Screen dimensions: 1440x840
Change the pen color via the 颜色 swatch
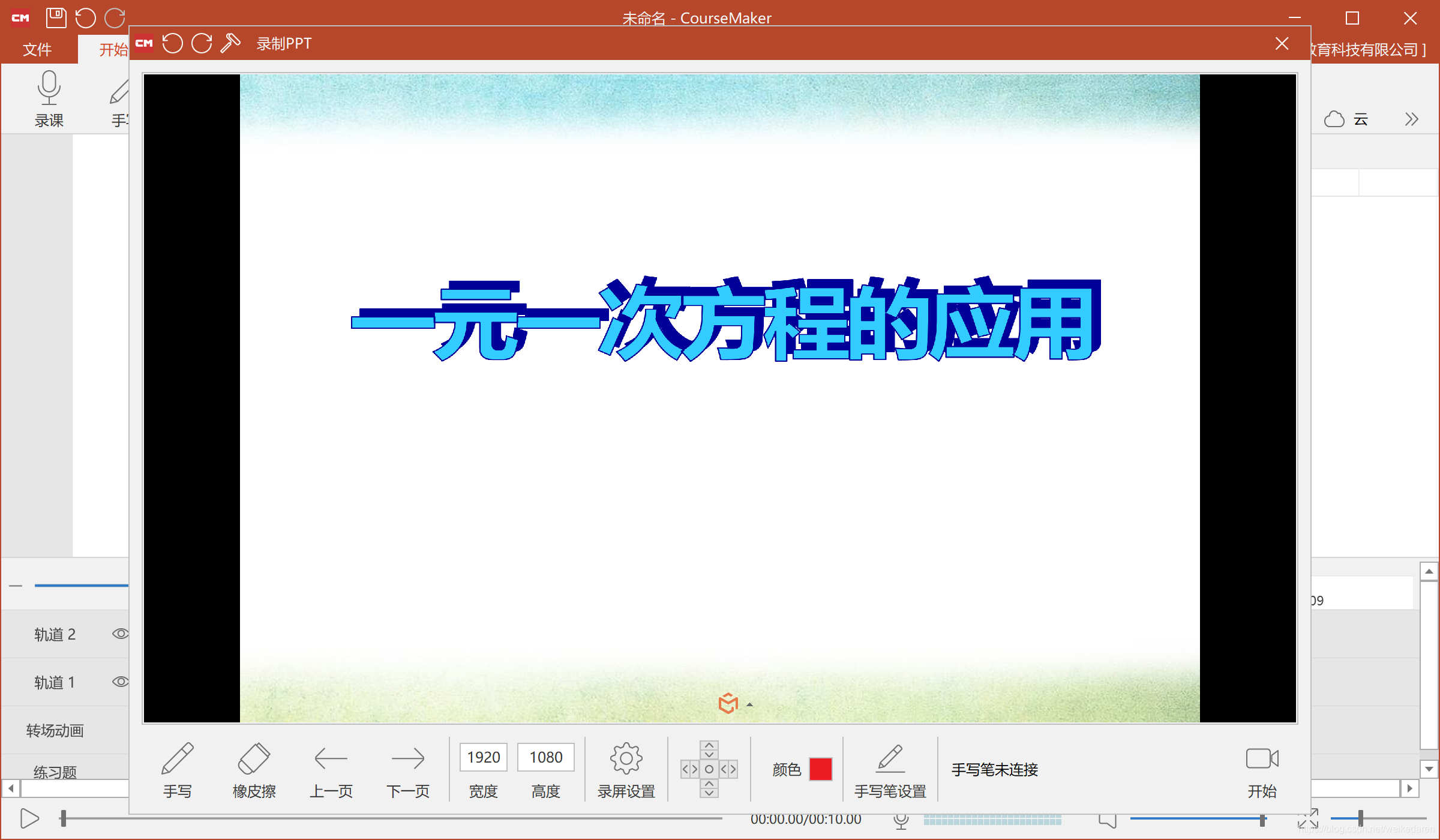coord(821,769)
